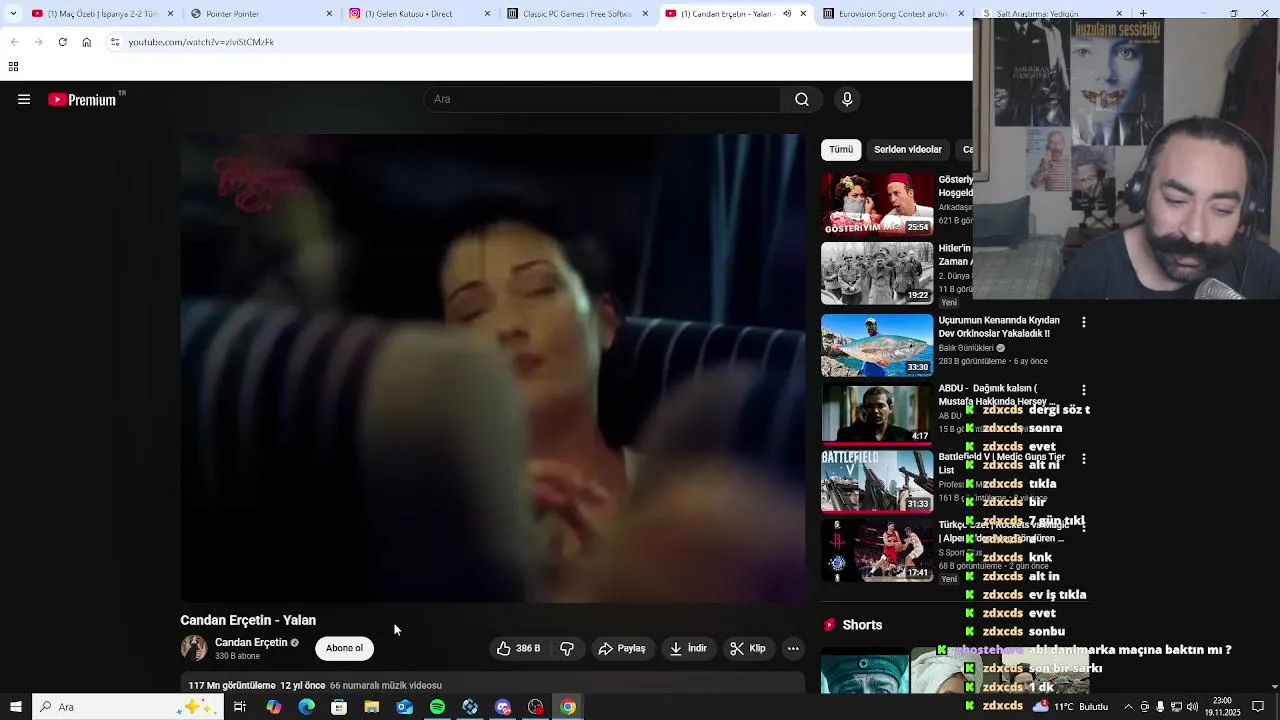Open Battlefield V 31:33 video thumbnail
Image resolution: width=1280 pixels, height=720 pixels.
click(x=877, y=481)
